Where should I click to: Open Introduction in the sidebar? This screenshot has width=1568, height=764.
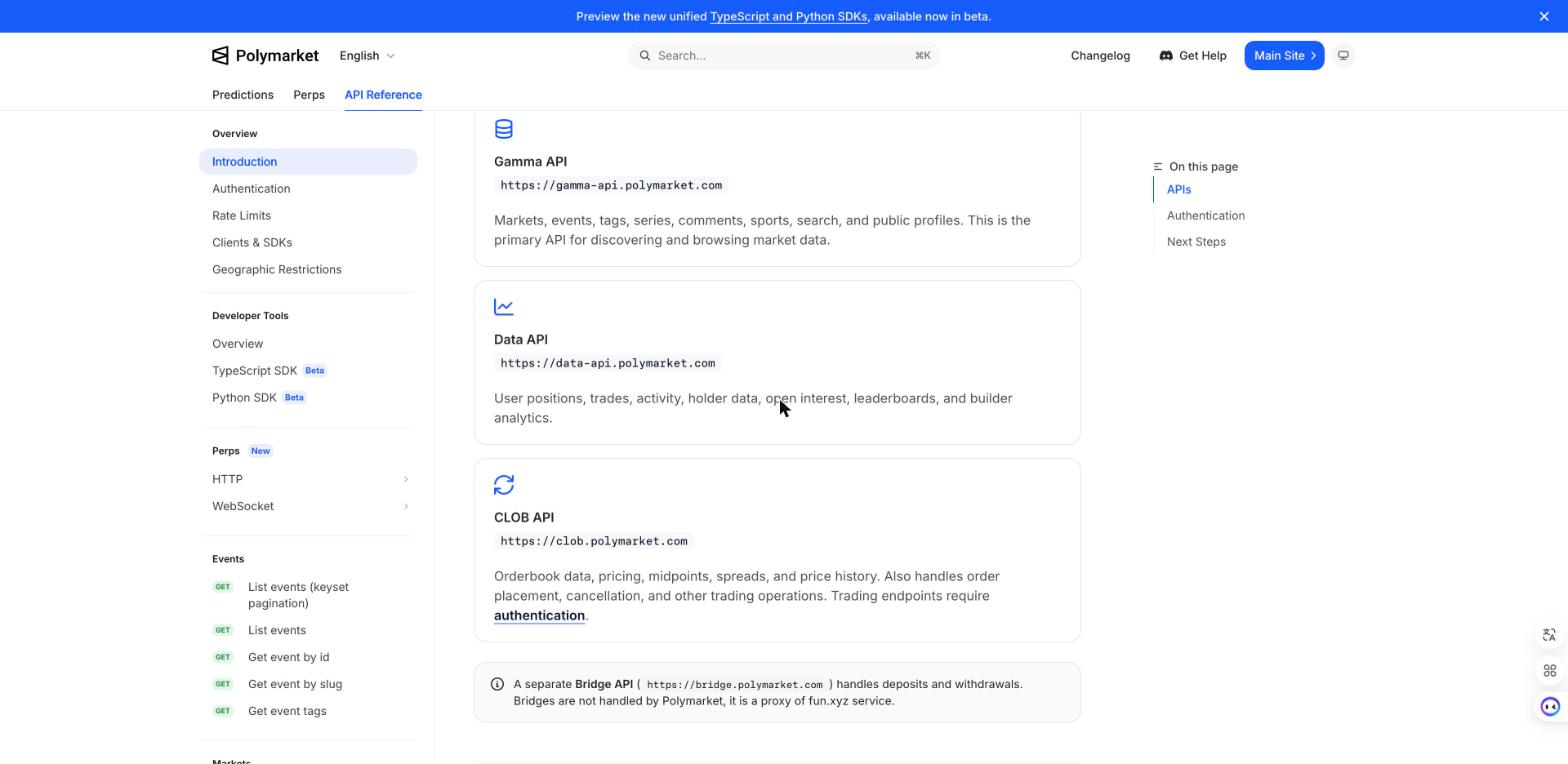coord(308,162)
